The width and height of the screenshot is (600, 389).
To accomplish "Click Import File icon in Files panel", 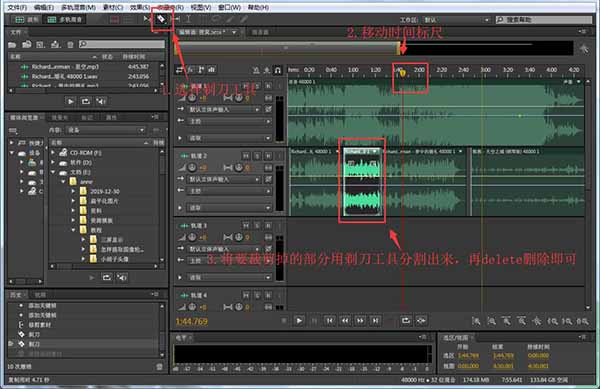I will [26, 45].
